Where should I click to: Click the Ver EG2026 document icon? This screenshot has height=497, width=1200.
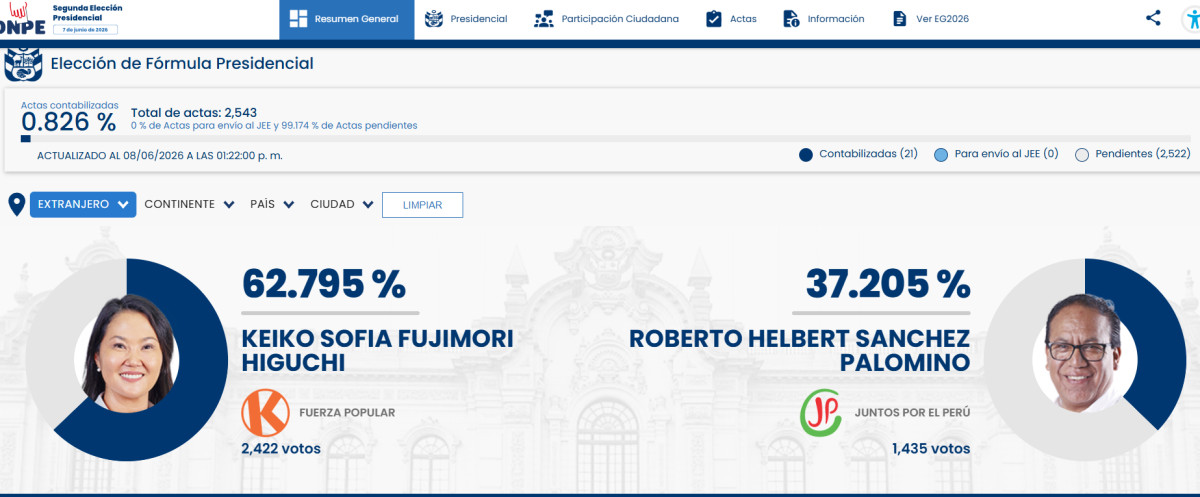click(900, 19)
